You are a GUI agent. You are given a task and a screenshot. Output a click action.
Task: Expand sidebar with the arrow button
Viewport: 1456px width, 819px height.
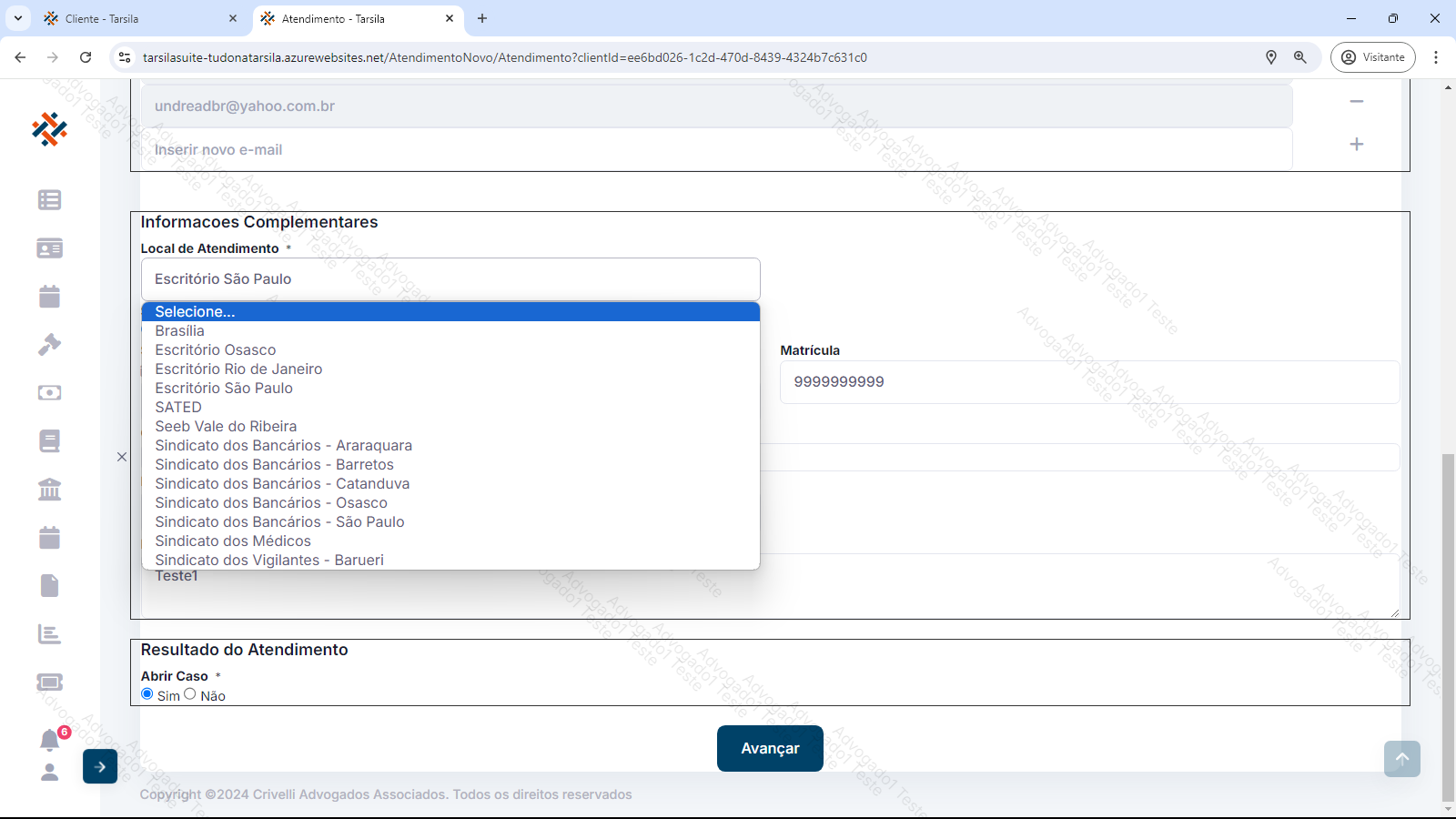(x=100, y=766)
